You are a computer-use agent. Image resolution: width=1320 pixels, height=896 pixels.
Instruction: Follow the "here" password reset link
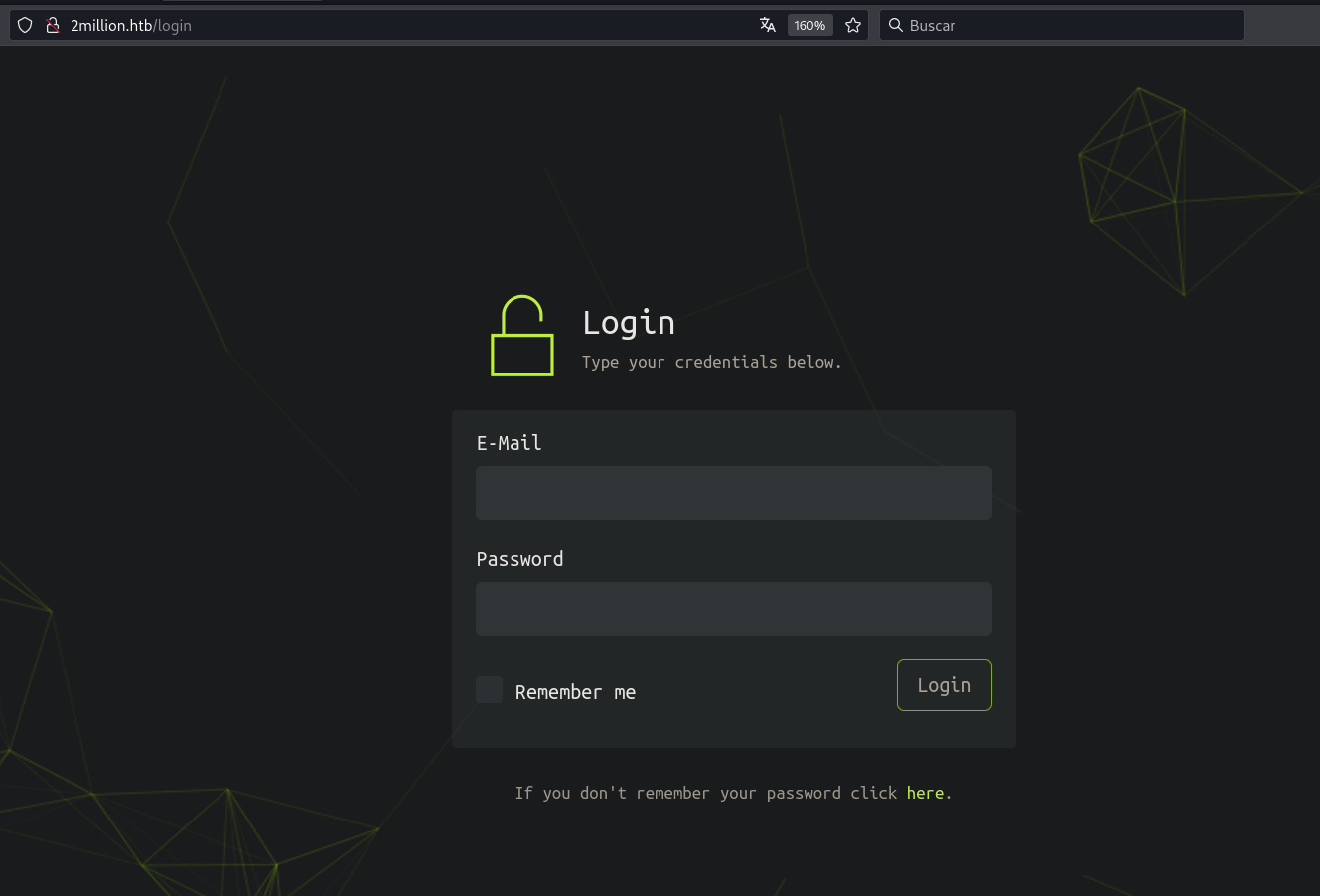(925, 793)
